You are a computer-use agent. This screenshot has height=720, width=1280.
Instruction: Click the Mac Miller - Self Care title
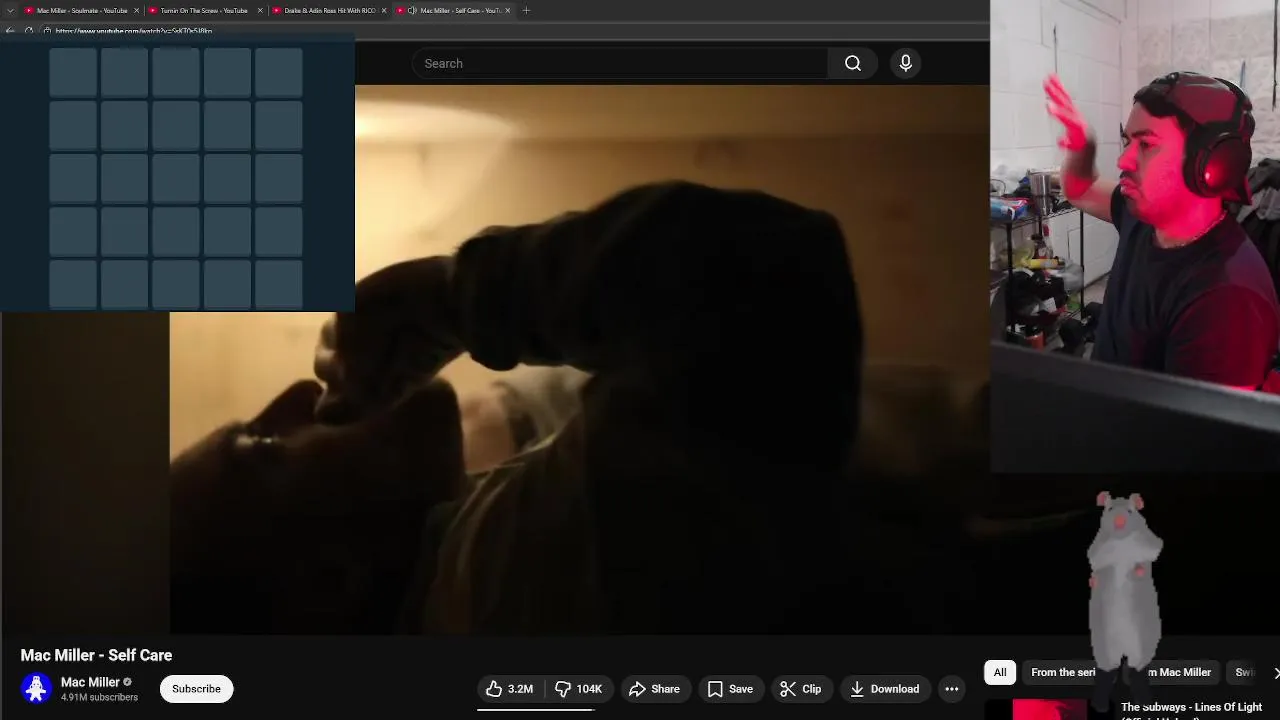click(96, 655)
